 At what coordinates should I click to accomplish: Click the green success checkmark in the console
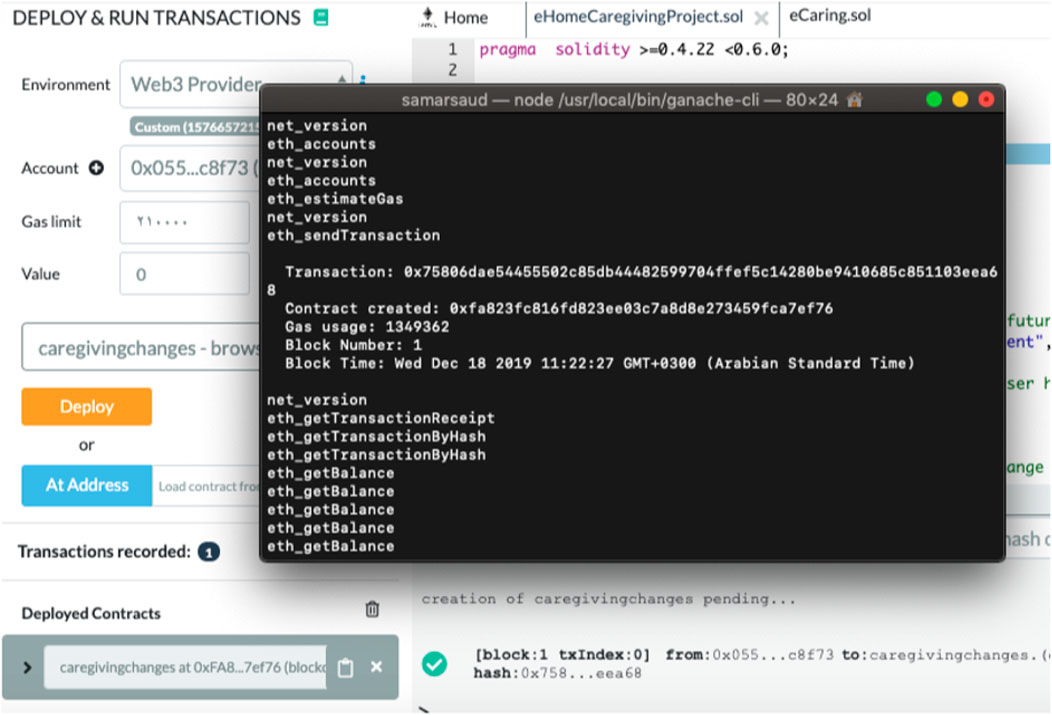click(x=435, y=663)
